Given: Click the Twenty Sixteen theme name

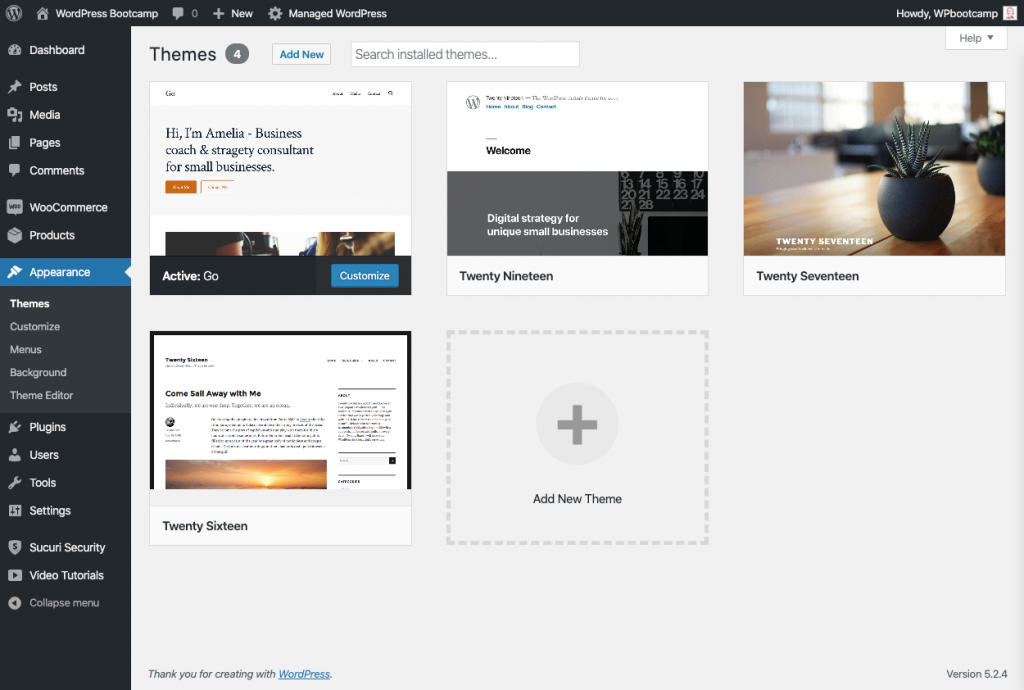Looking at the screenshot, I should 205,526.
